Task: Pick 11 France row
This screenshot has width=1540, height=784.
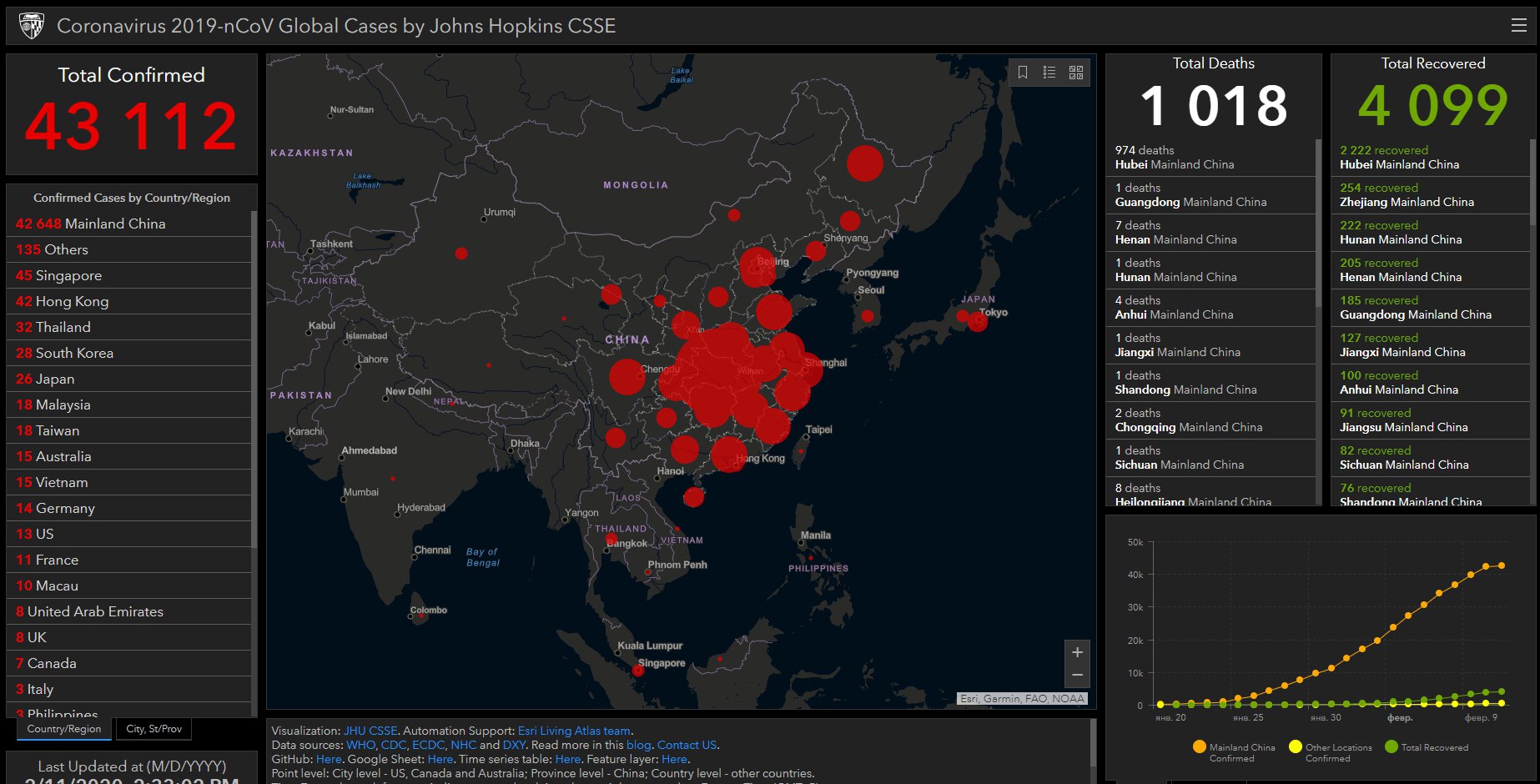Action: (x=129, y=560)
